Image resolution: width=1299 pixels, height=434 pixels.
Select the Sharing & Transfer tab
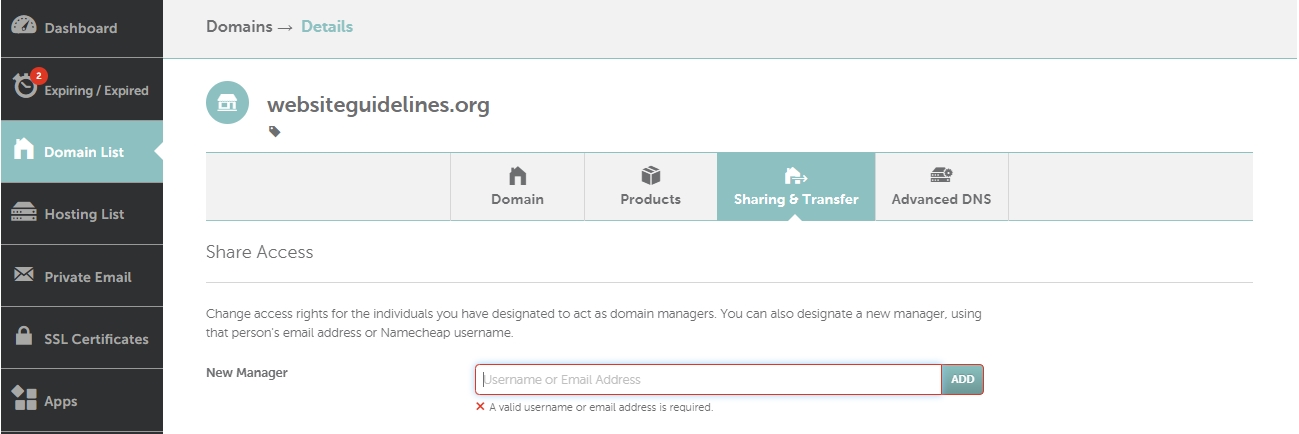796,186
